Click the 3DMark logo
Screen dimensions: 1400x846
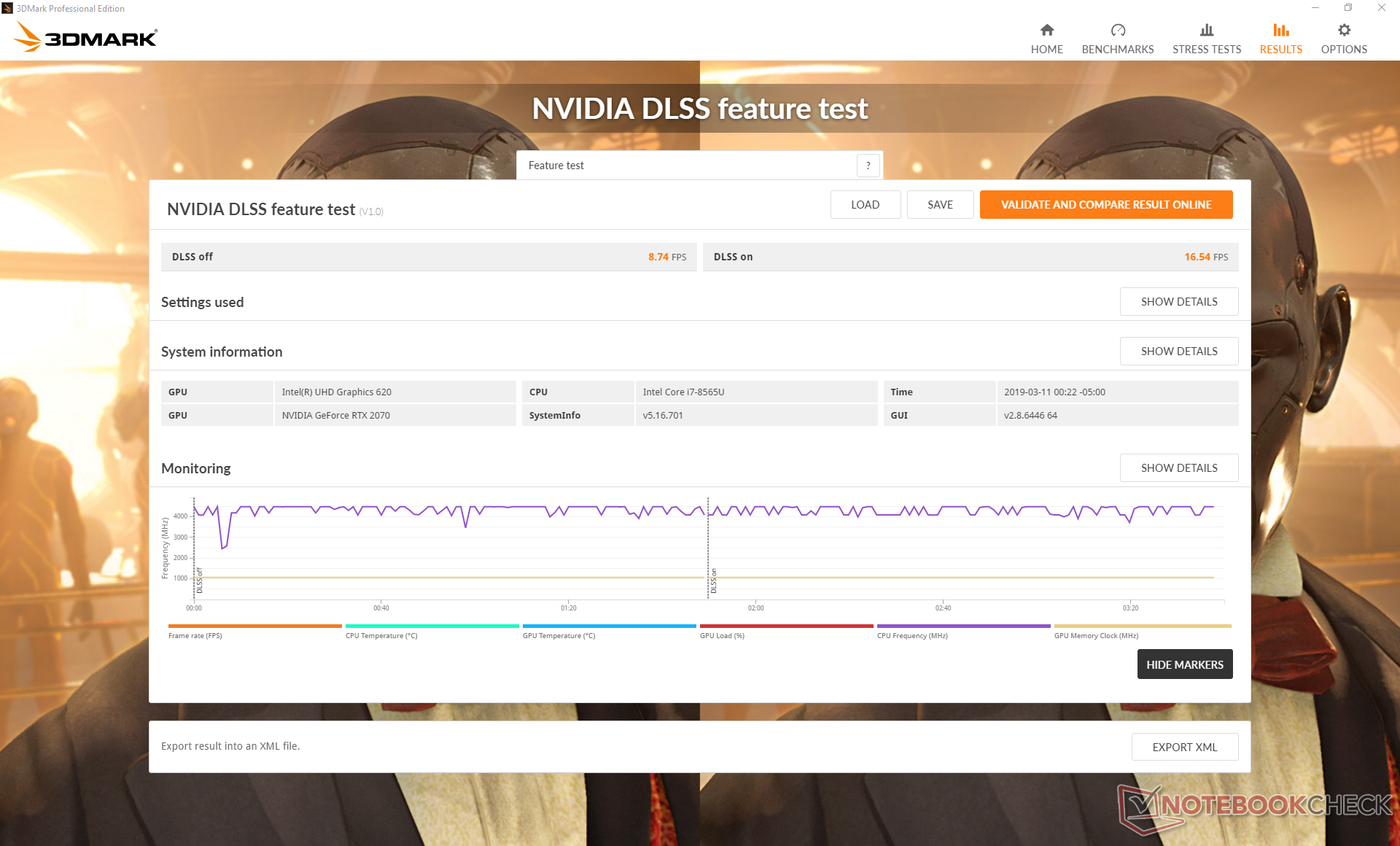point(86,36)
